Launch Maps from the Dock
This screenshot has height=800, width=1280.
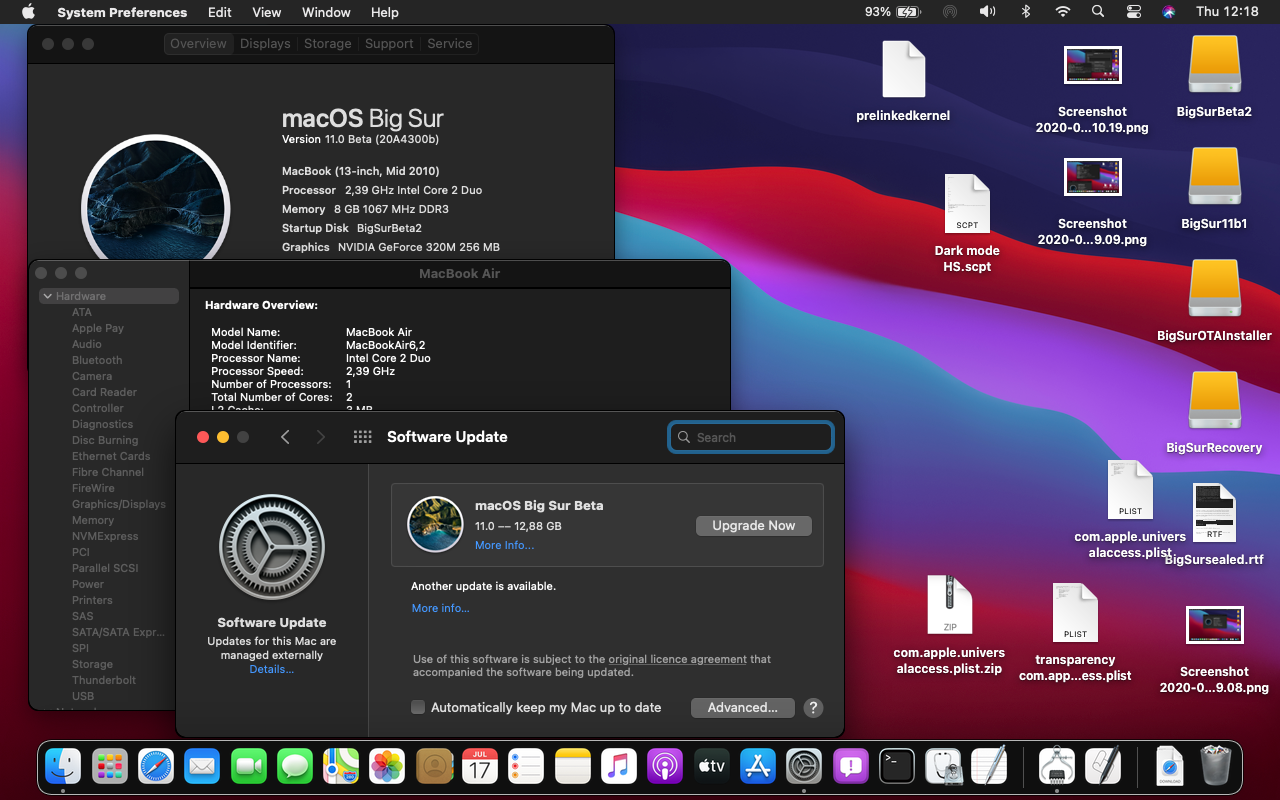point(341,767)
